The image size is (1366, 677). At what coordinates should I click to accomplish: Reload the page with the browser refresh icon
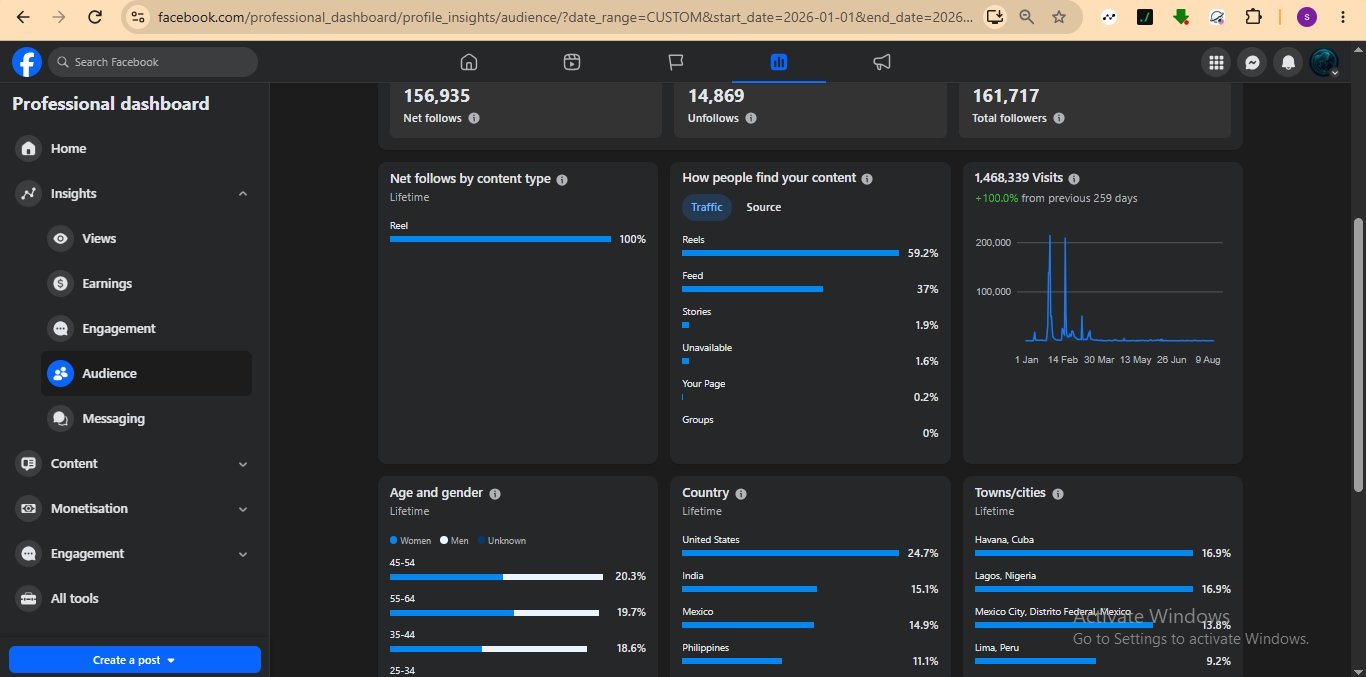coord(94,17)
